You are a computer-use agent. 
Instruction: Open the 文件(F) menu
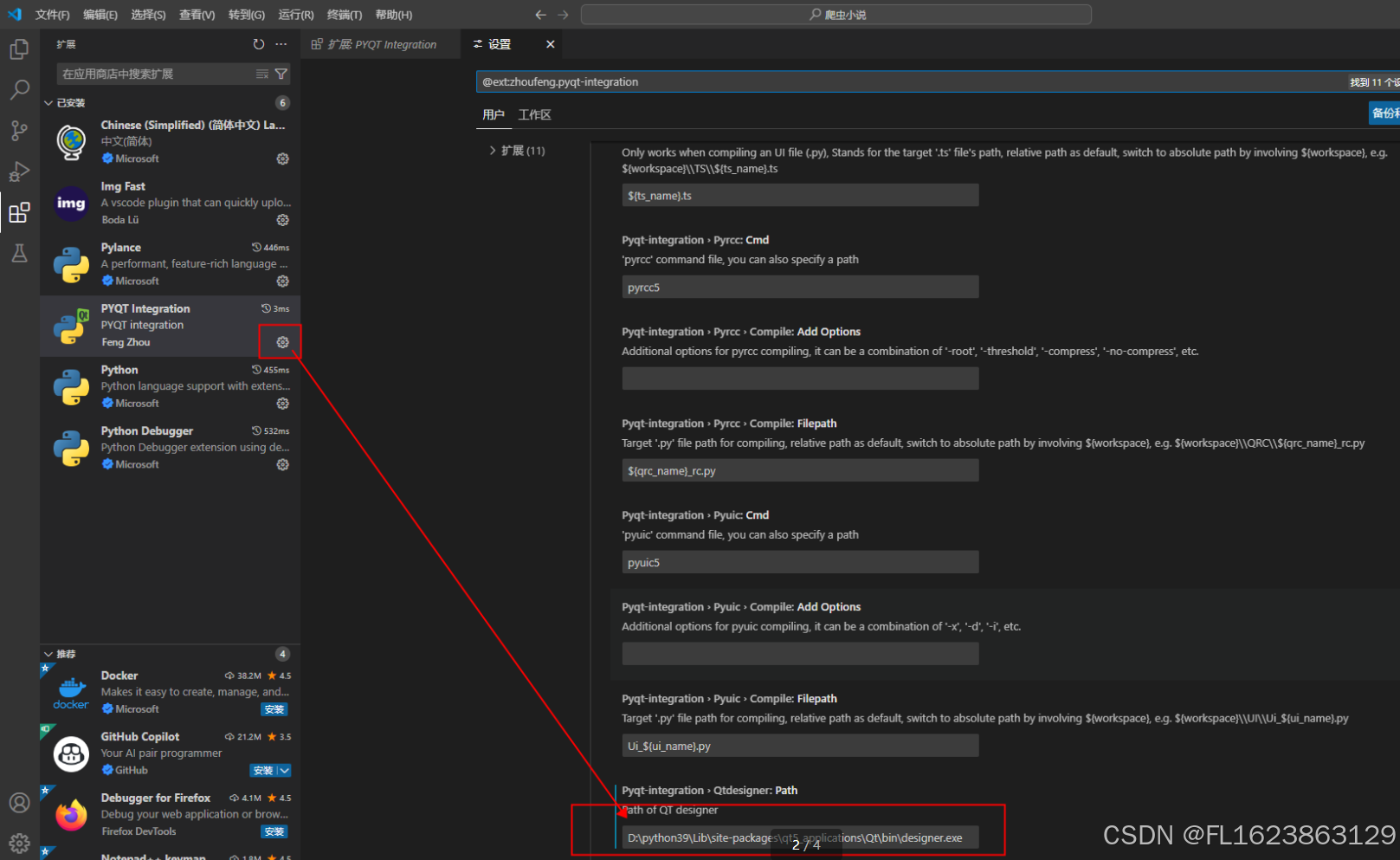point(52,15)
